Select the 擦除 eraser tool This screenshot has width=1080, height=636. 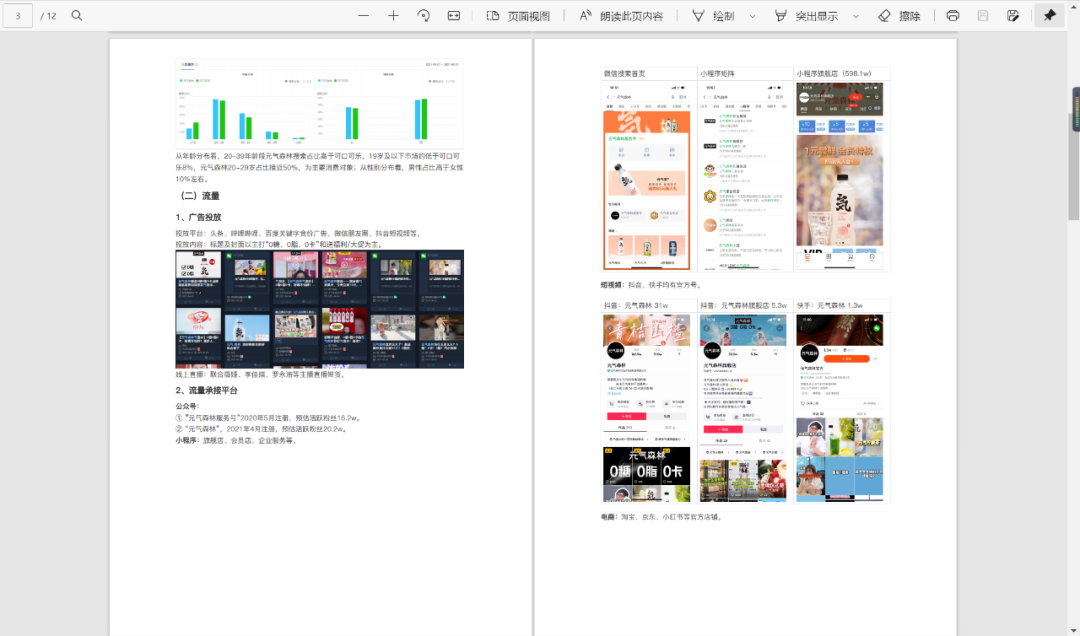(900, 16)
